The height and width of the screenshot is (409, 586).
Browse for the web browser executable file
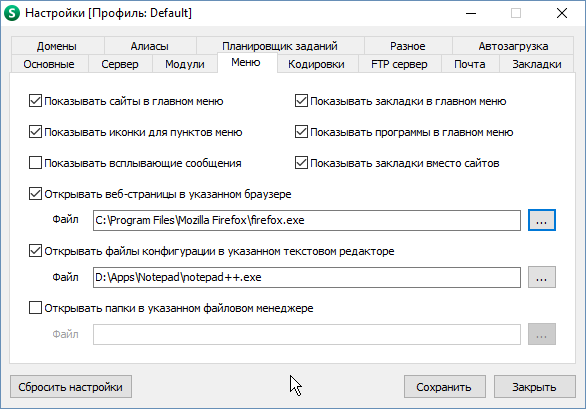point(542,220)
